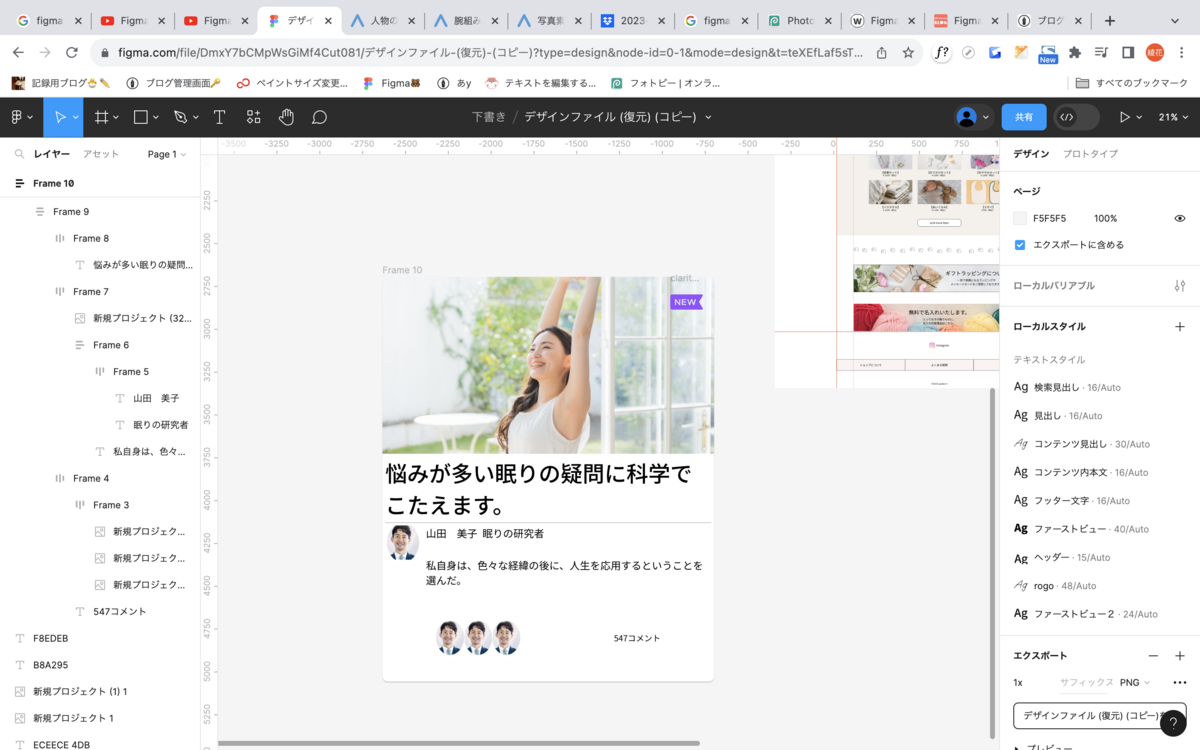This screenshot has height=750, width=1200.
Task: Click the 共有 share button
Action: [1024, 117]
